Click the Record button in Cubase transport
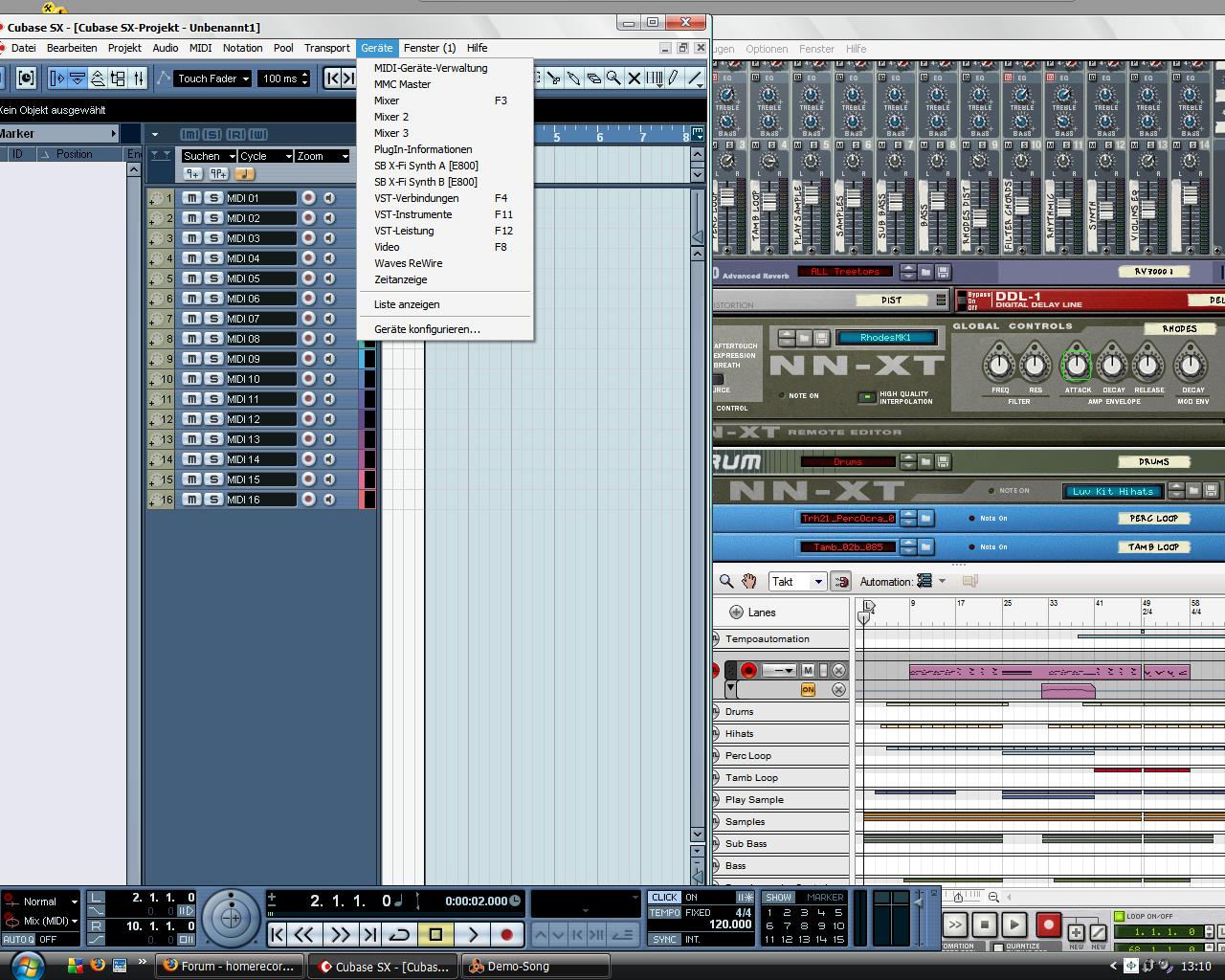Screen dimensions: 1225x980 (x=507, y=934)
